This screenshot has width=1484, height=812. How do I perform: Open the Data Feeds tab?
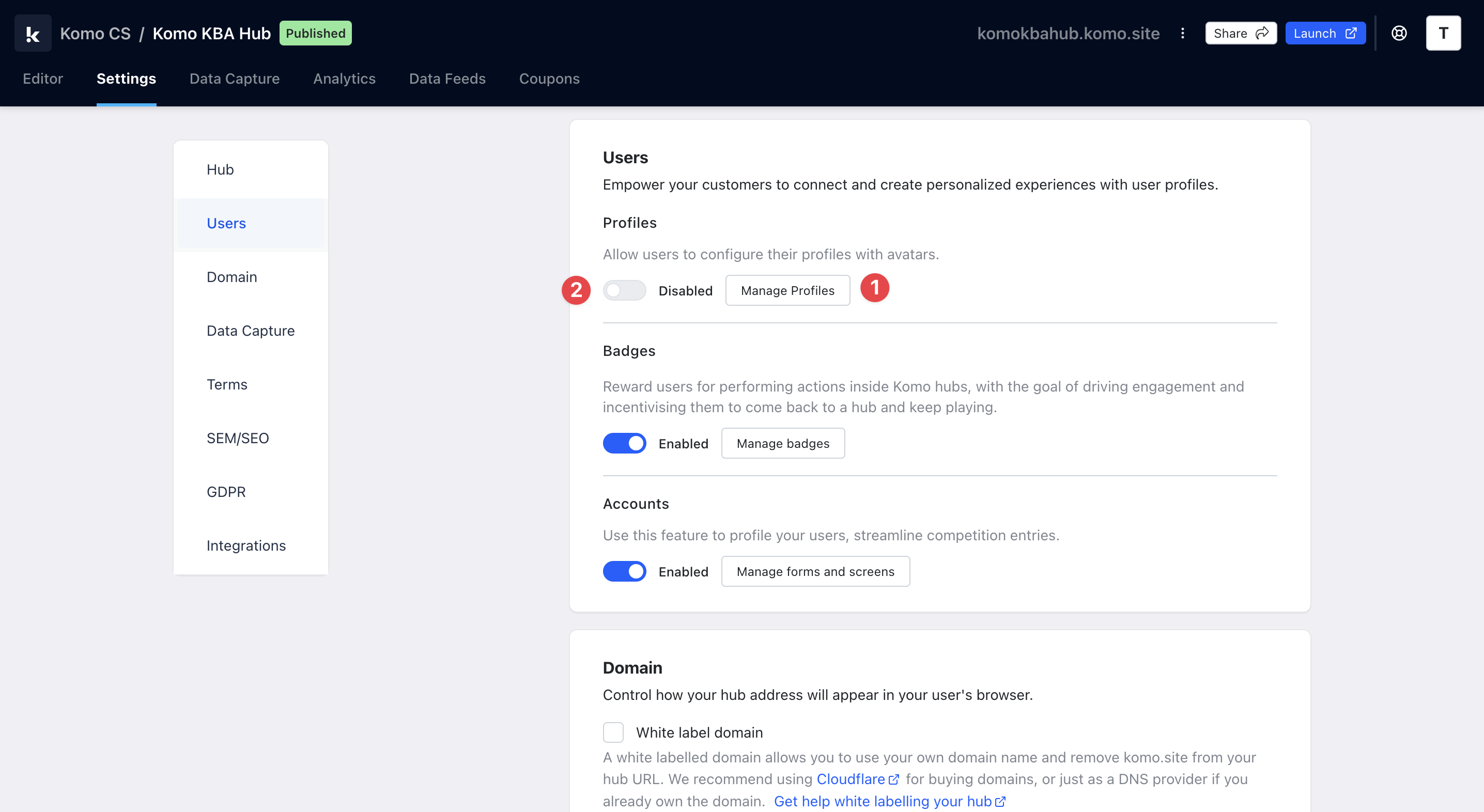447,79
